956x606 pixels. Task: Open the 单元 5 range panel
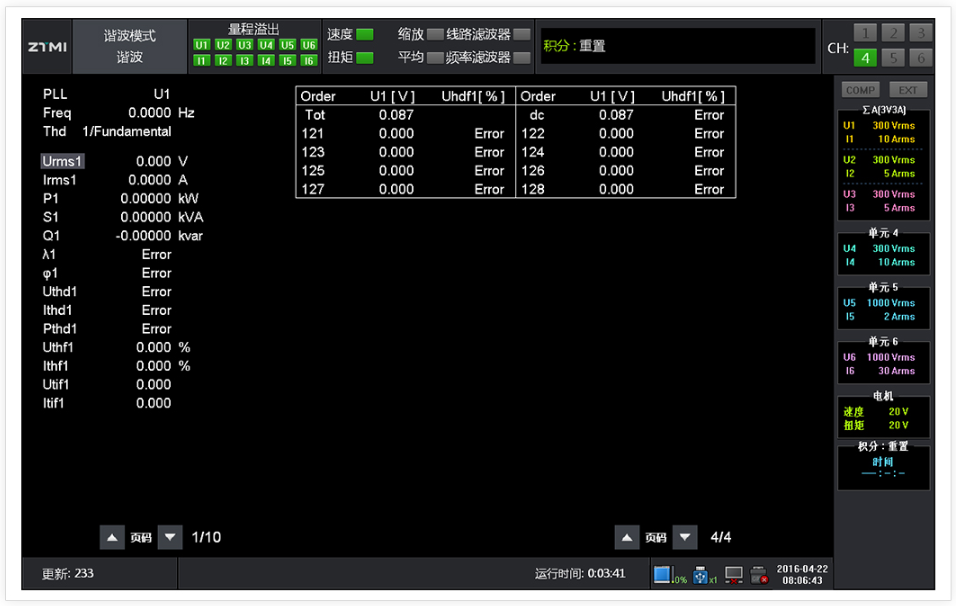pyautogui.click(x=884, y=308)
